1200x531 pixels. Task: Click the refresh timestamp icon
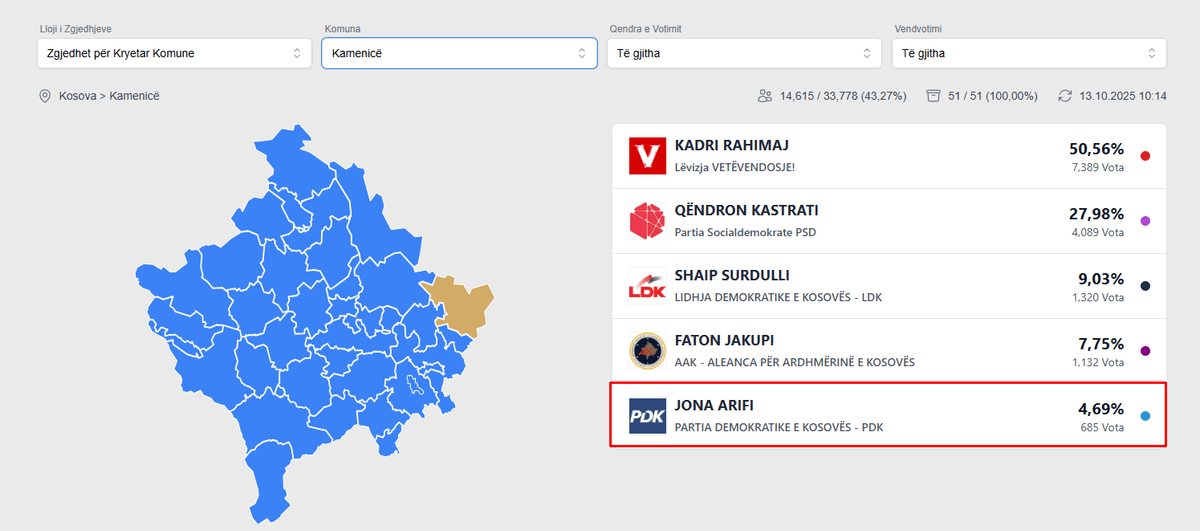pyautogui.click(x=1066, y=96)
